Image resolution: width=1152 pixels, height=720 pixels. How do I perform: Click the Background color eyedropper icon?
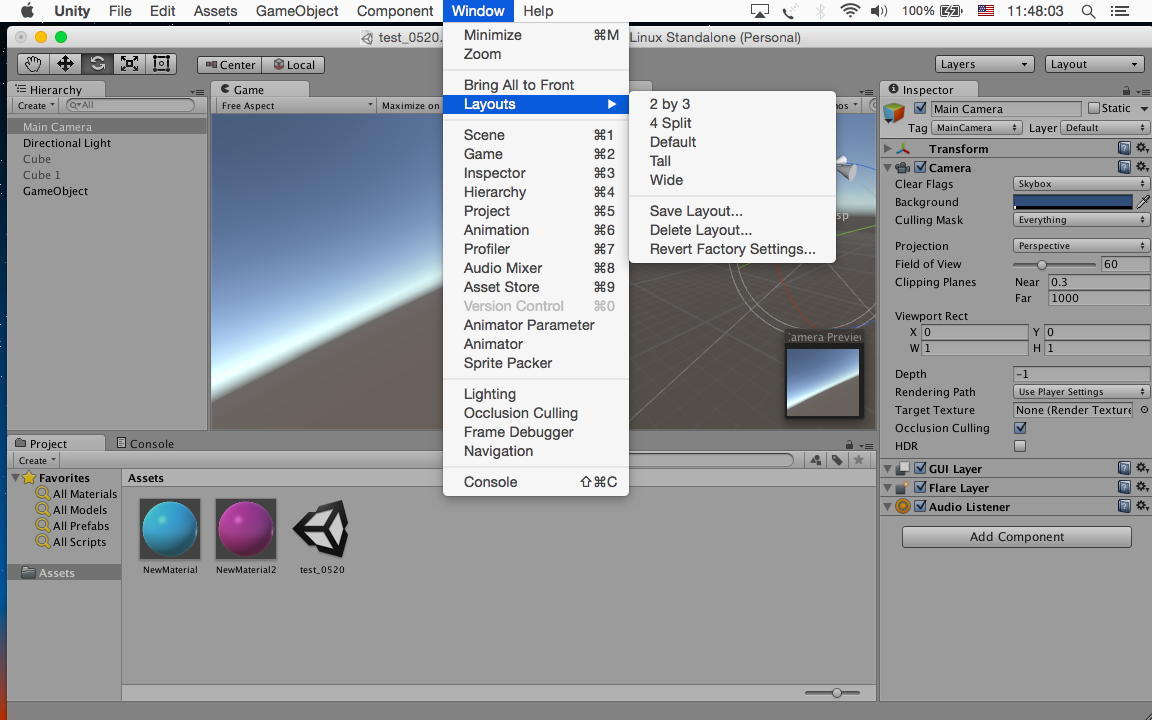click(1143, 202)
